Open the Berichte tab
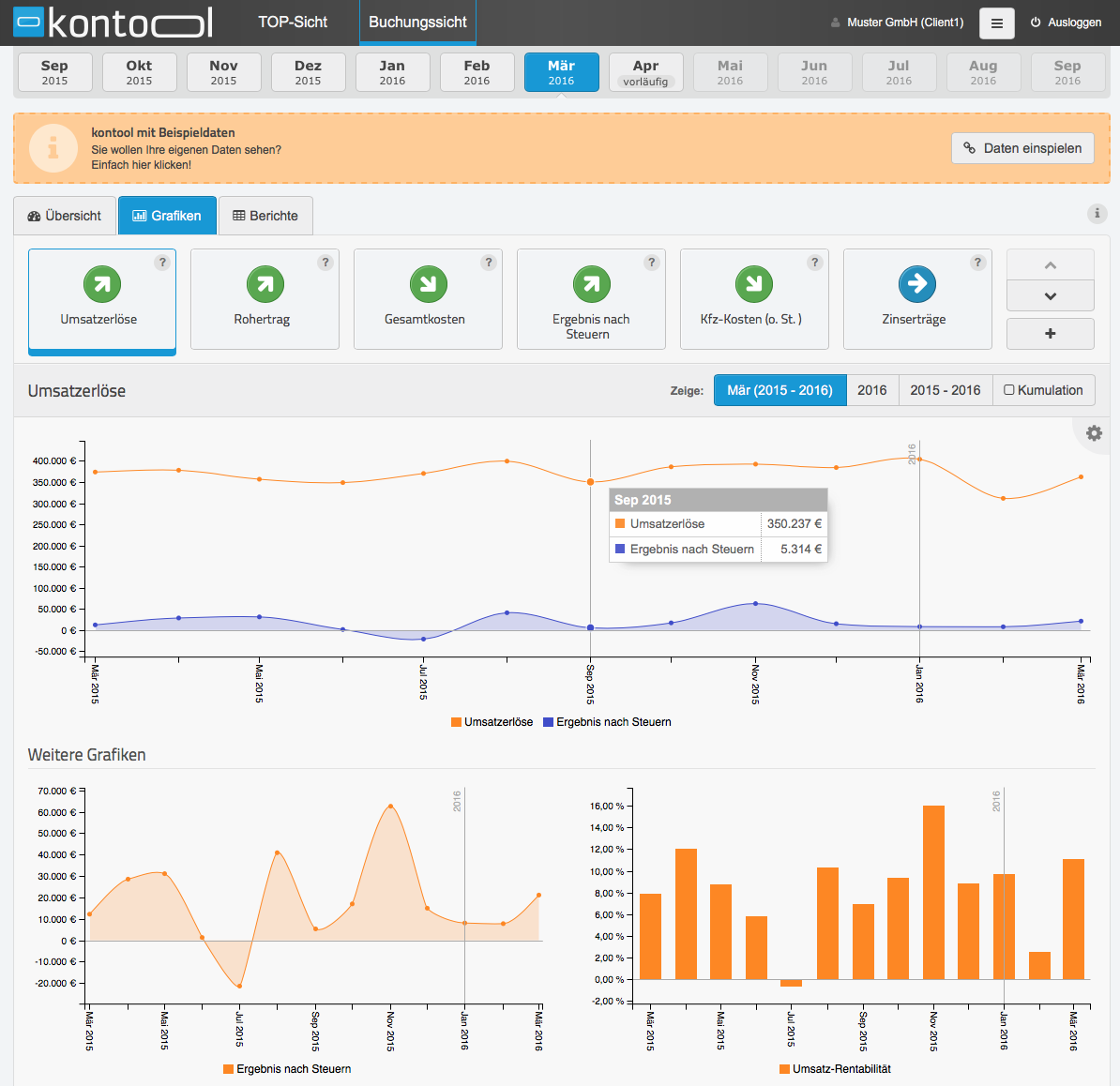The image size is (1120, 1086). pos(265,216)
